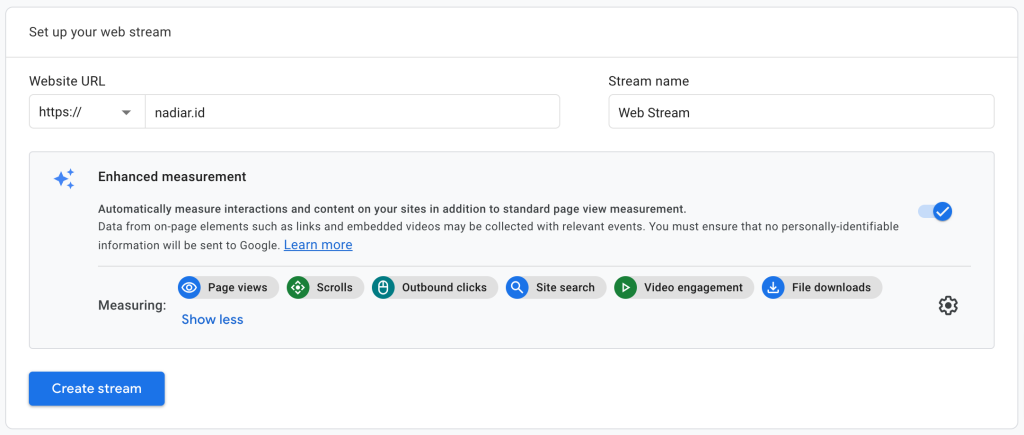The width and height of the screenshot is (1024, 435).
Task: Click the caret arrow beside https://
Action: coord(127,113)
